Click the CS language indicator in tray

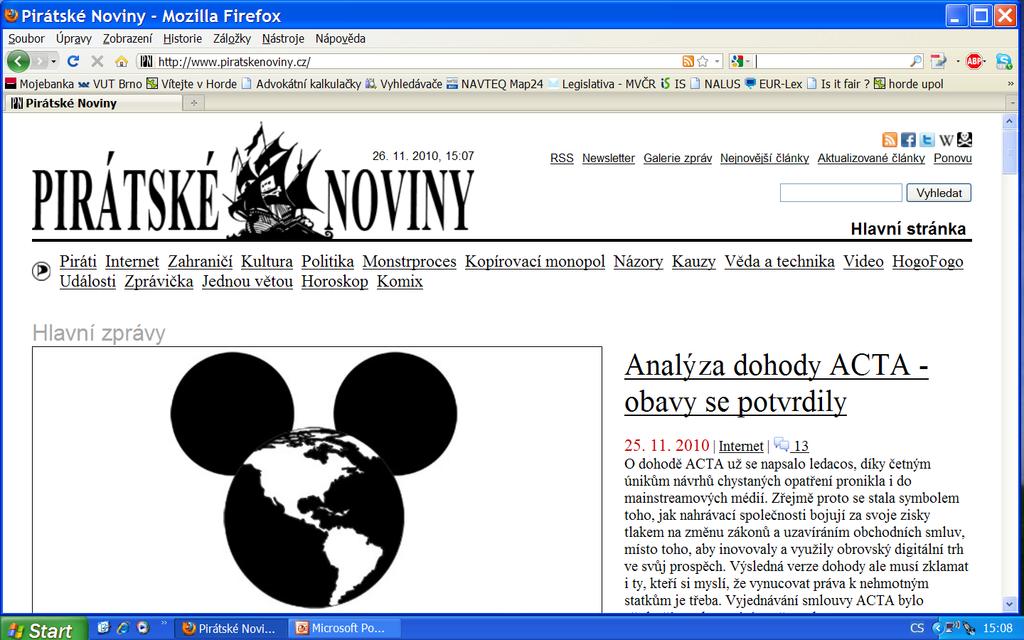tap(917, 628)
